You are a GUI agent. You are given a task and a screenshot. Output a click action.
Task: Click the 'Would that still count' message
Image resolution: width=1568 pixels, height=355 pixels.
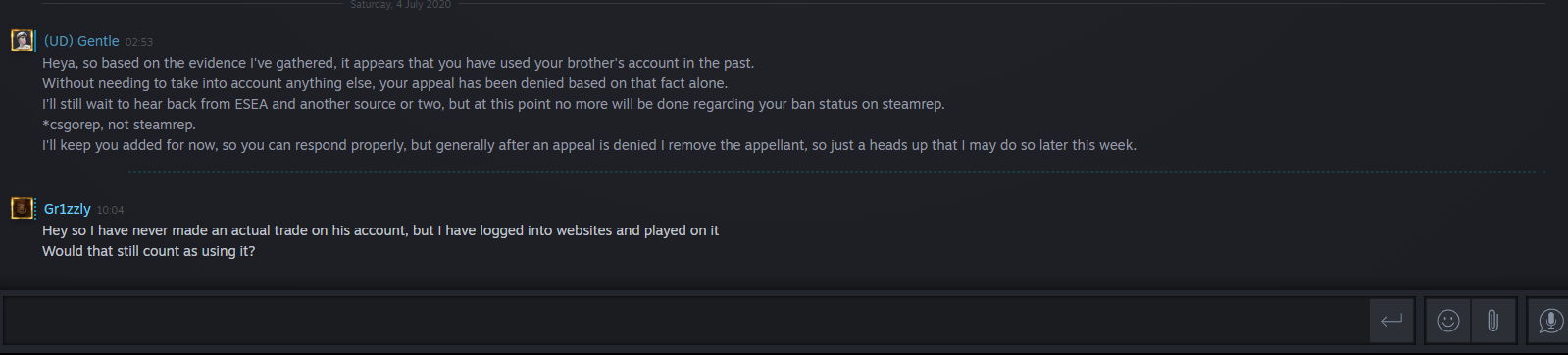148,251
